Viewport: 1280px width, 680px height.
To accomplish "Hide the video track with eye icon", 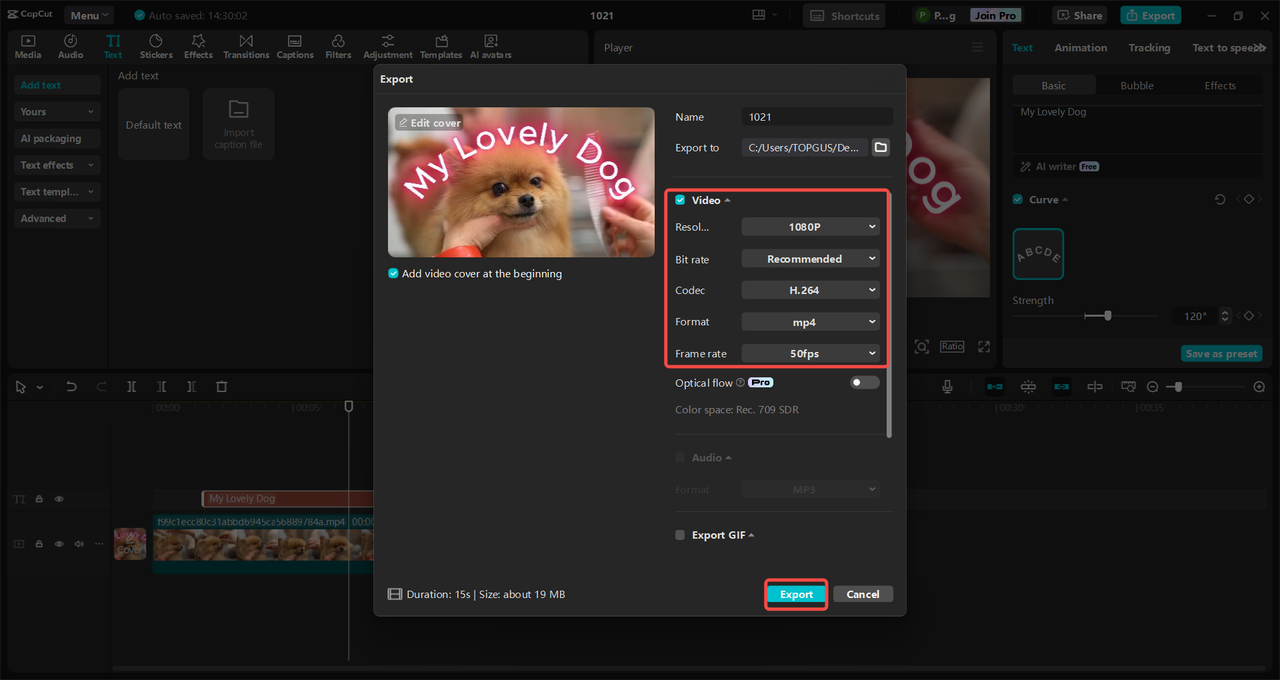I will (x=59, y=544).
